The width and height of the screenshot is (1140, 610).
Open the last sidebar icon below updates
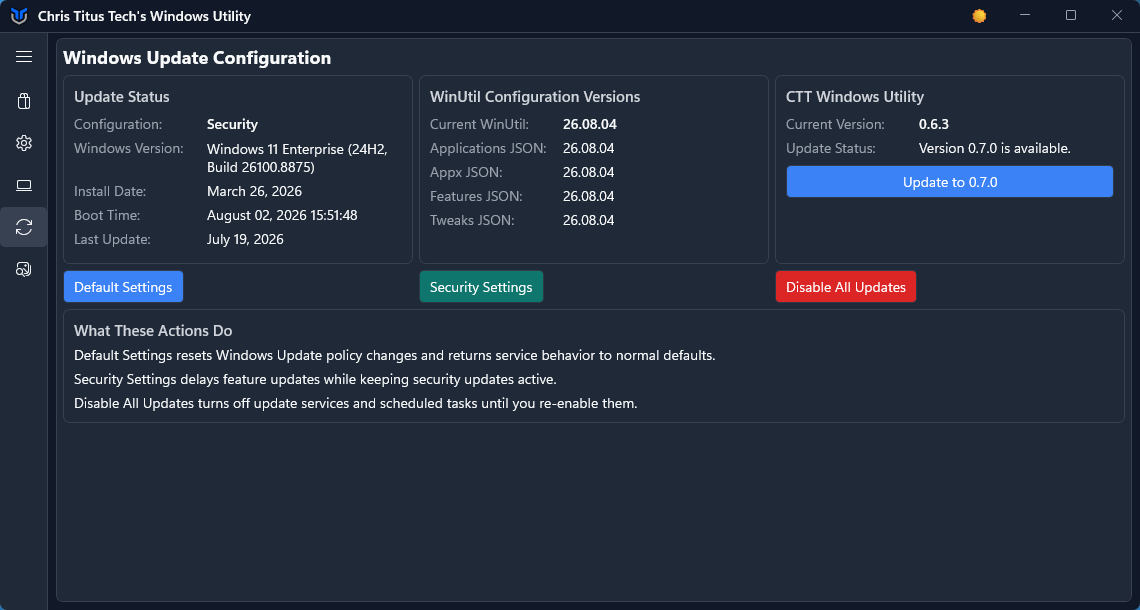point(24,270)
